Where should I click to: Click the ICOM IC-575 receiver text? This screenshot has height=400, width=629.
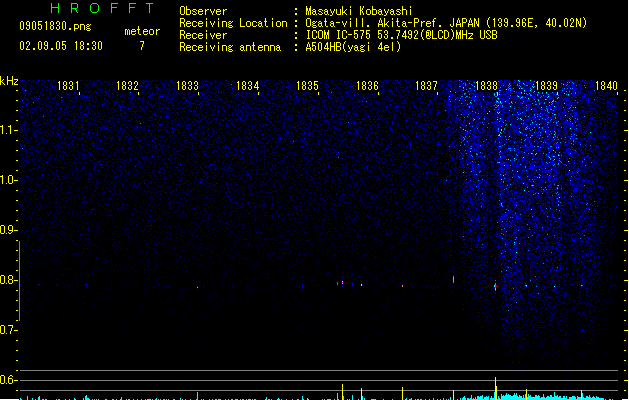[401, 35]
